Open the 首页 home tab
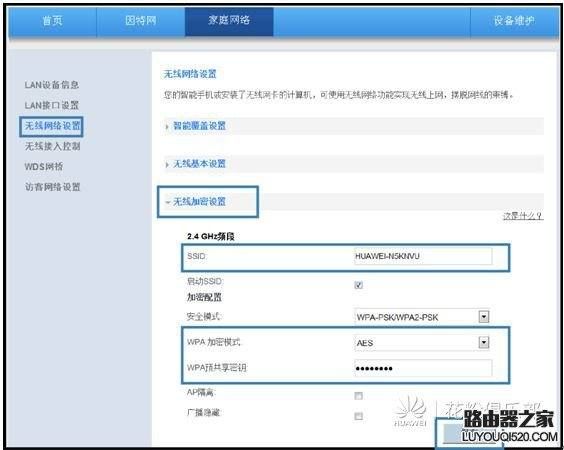Screen dimensions: 564x450 53,21
